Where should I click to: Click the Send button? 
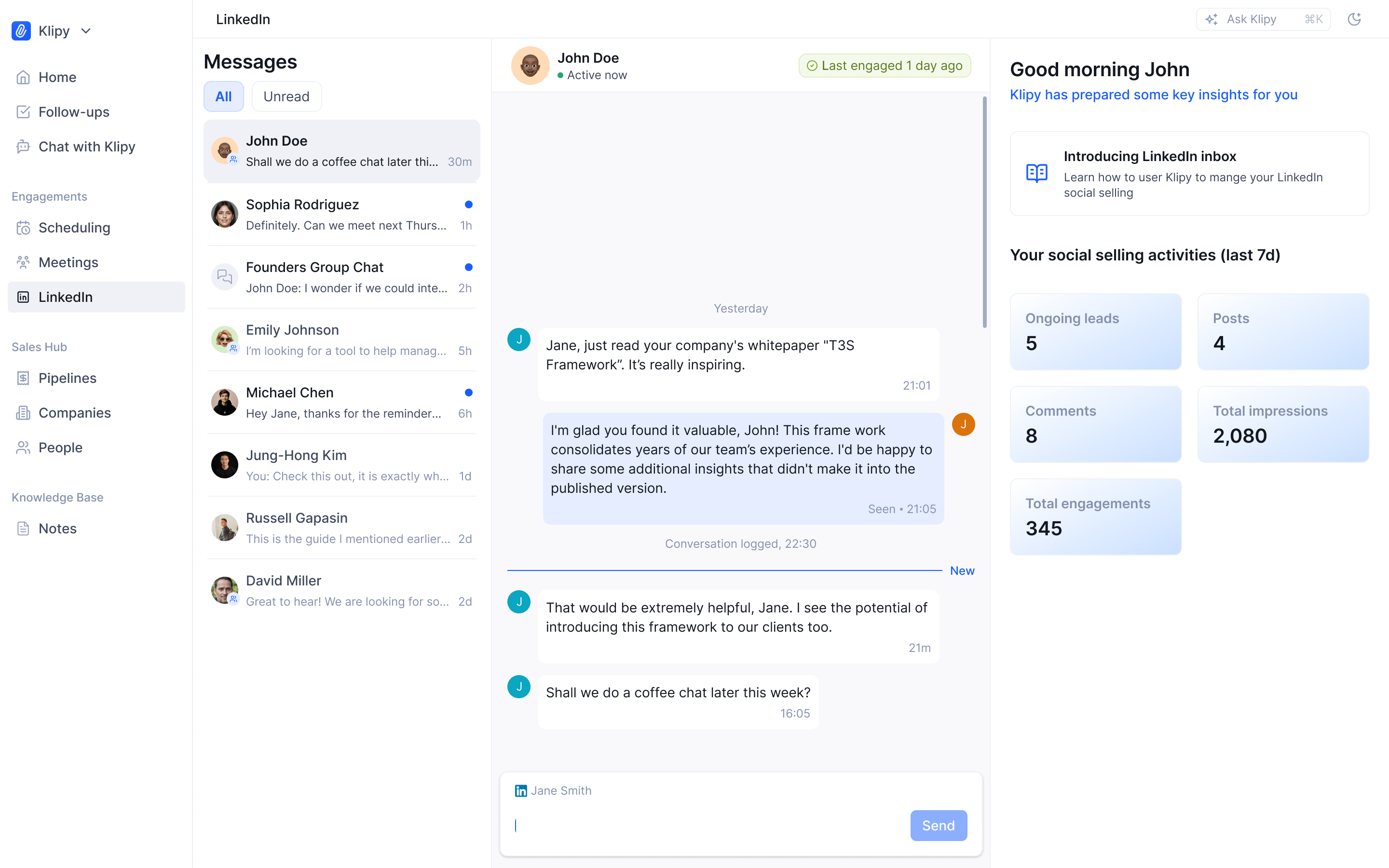[x=939, y=826]
